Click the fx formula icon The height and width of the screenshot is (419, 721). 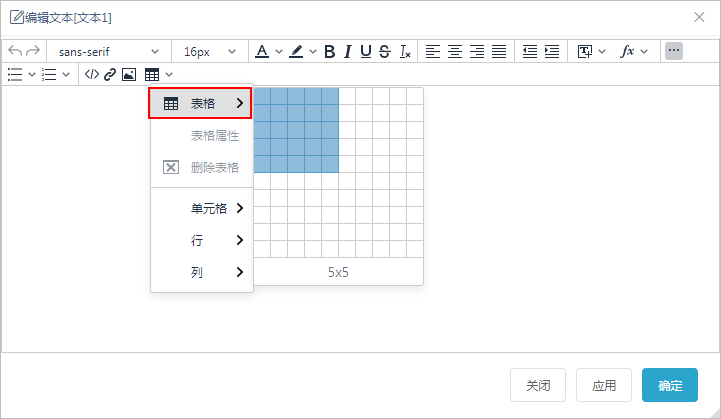[627, 51]
